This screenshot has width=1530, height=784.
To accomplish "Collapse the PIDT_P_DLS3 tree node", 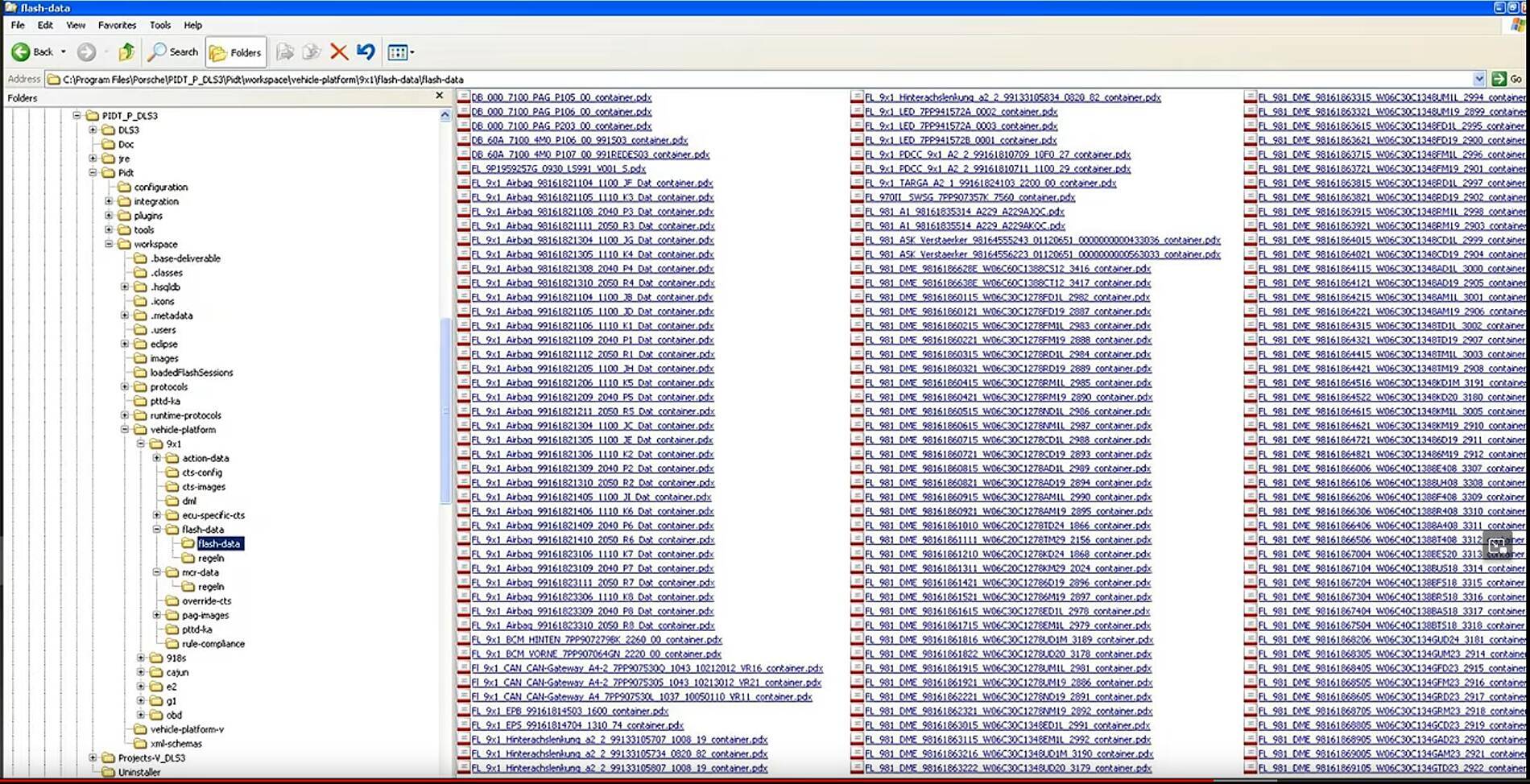I will (x=76, y=115).
